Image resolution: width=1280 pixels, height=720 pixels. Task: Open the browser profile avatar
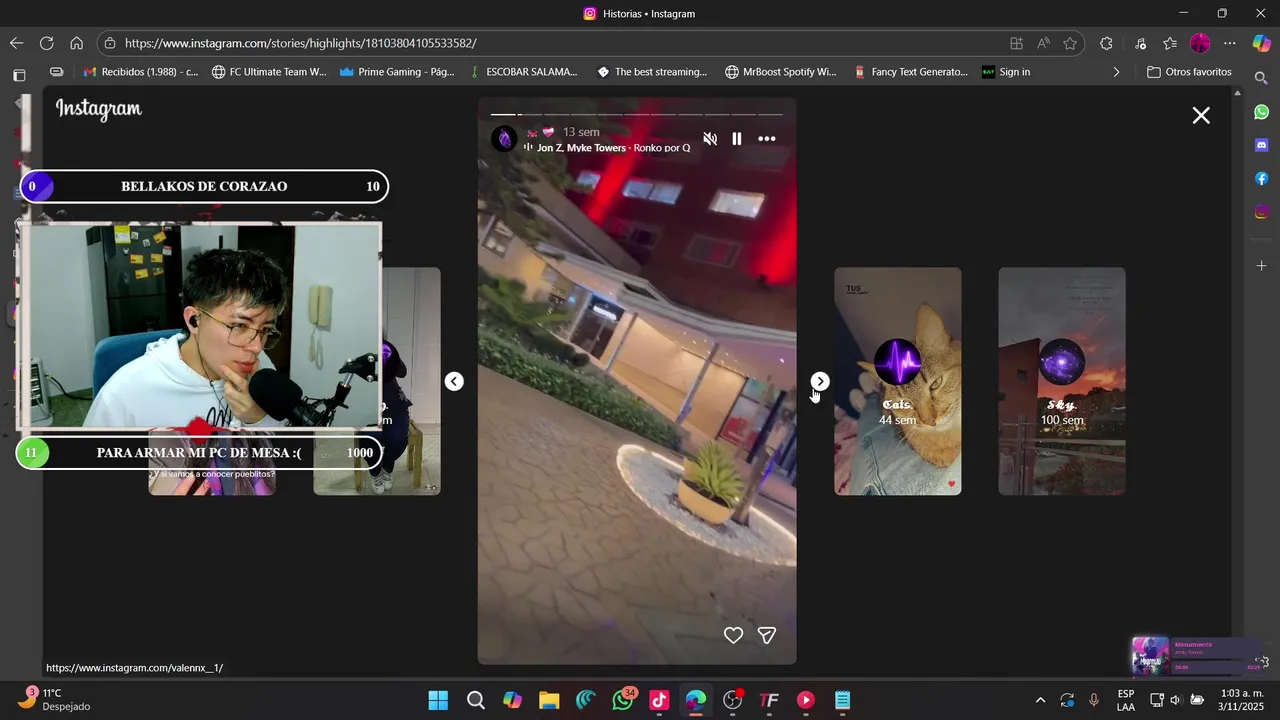(x=1200, y=43)
